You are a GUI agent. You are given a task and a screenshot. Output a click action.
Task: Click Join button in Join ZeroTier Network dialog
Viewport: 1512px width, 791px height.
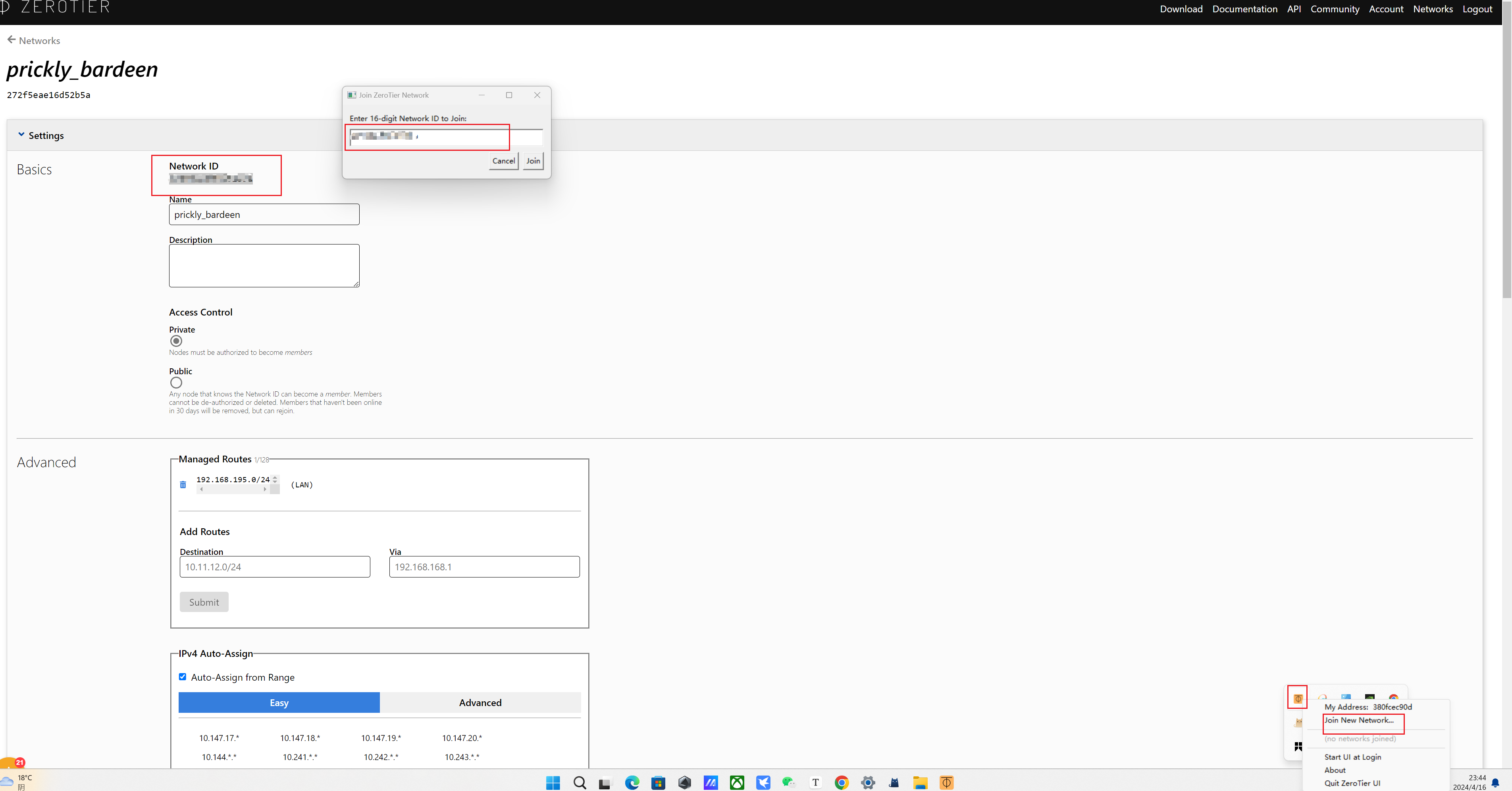(533, 161)
